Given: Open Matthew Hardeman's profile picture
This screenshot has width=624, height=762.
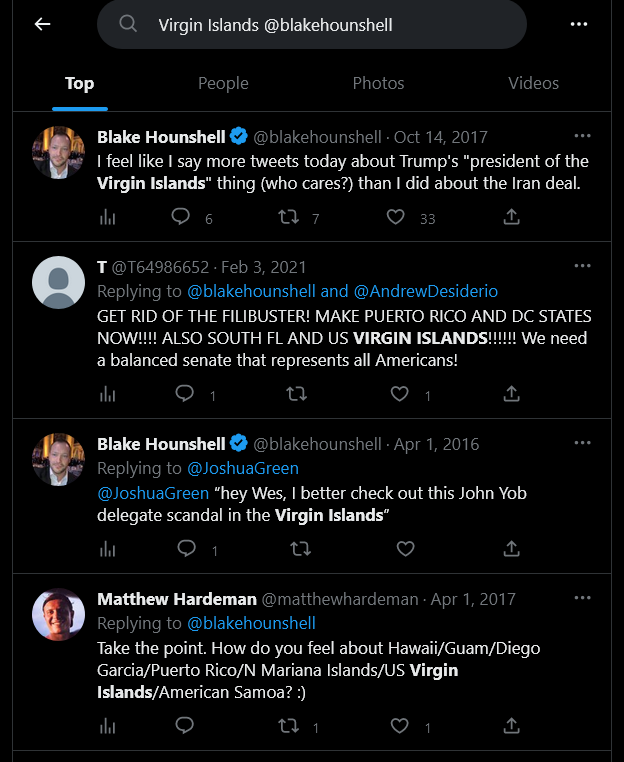Looking at the screenshot, I should click(x=58, y=614).
